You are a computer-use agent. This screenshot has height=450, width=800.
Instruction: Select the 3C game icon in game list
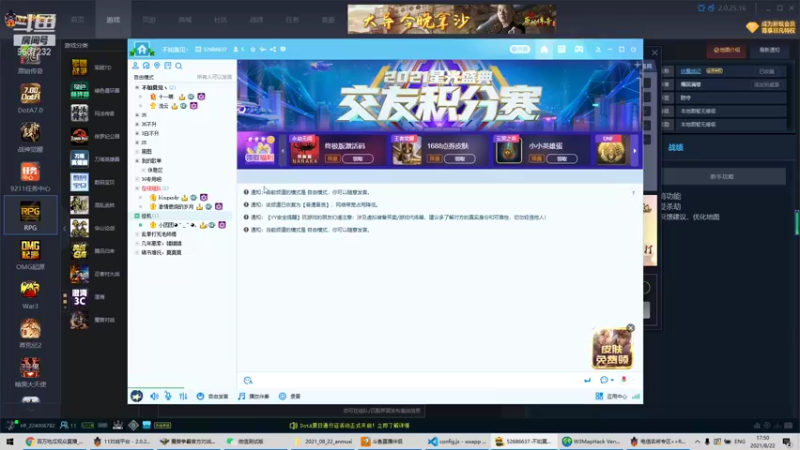79,297
